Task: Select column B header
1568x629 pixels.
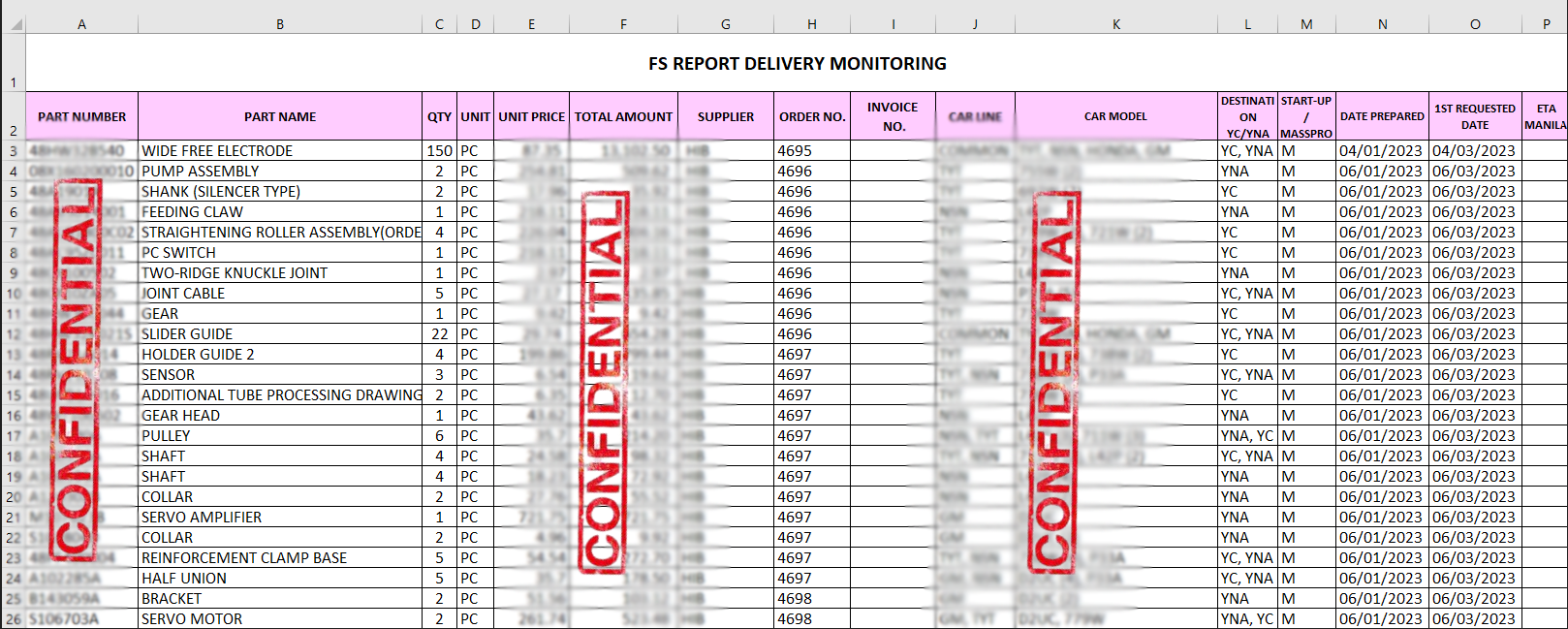Action: (x=280, y=24)
